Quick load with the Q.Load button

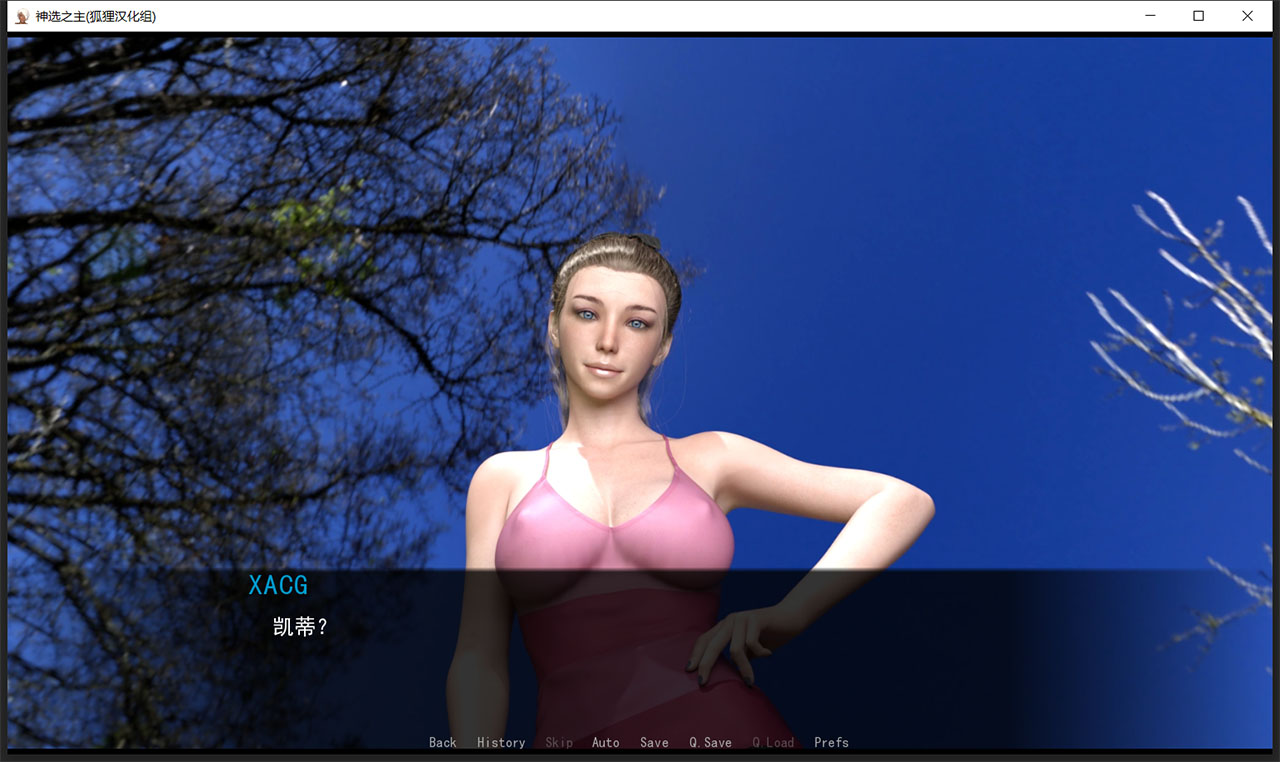773,742
